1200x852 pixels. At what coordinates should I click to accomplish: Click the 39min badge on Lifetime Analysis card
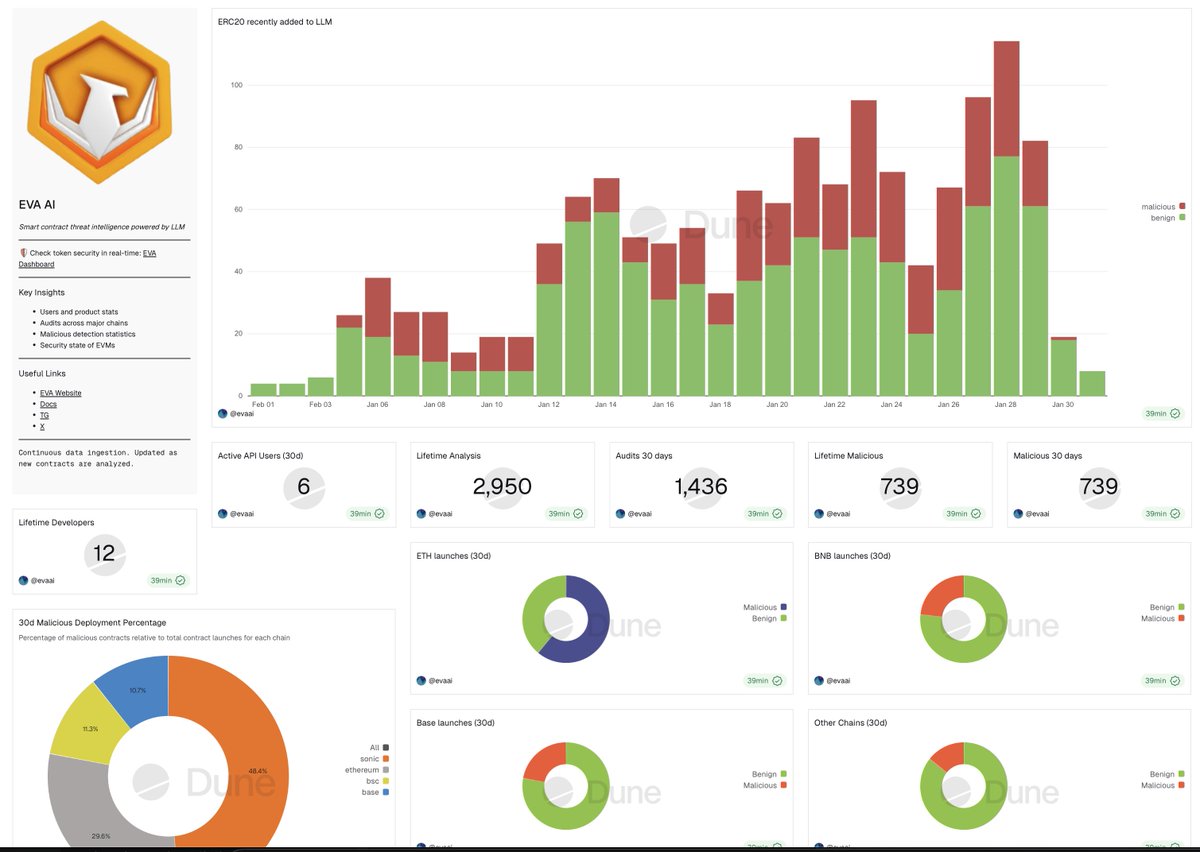pos(565,513)
